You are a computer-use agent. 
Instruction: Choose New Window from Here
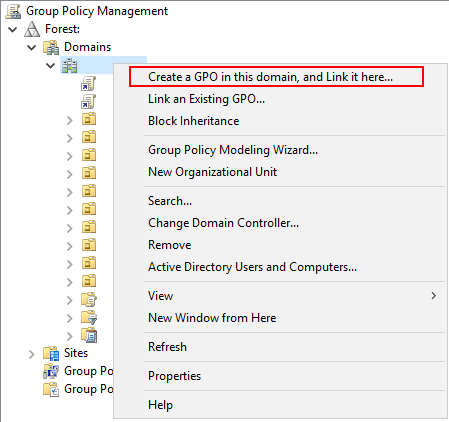point(212,318)
